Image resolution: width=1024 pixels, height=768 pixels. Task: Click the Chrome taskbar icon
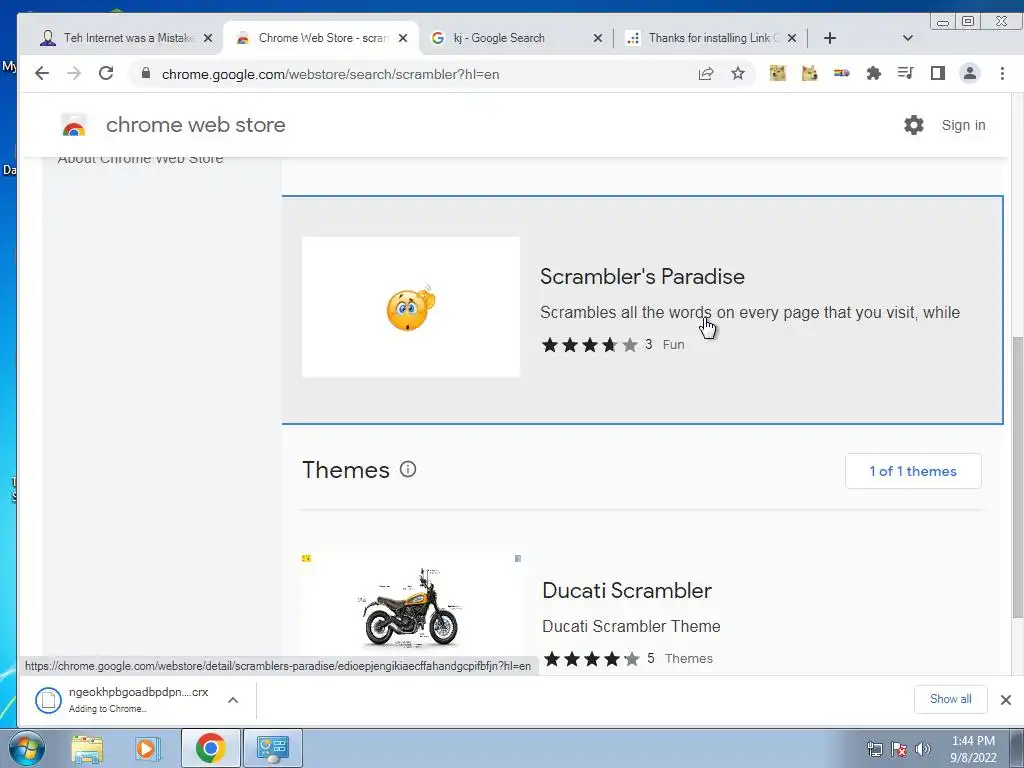click(x=210, y=748)
